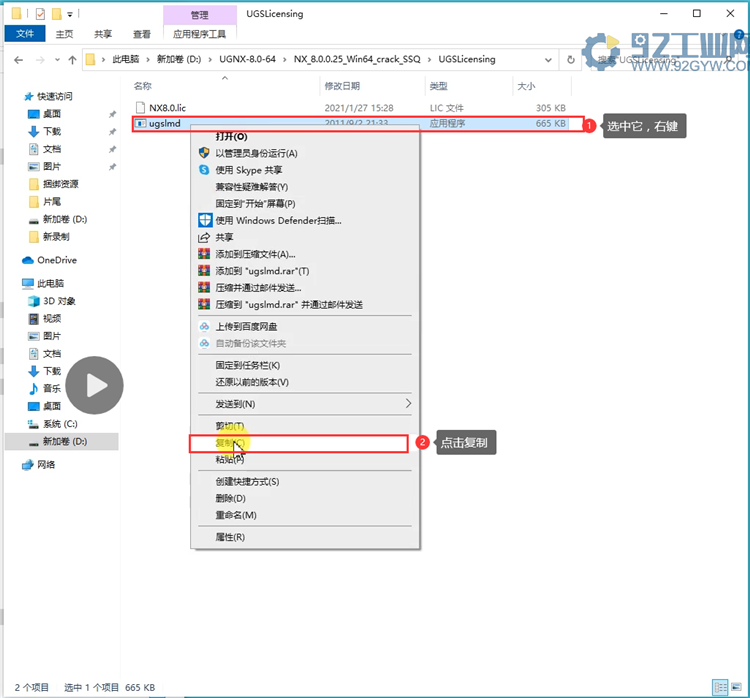Choose 固定到任务栏(K)
The image size is (750, 698).
point(305,365)
